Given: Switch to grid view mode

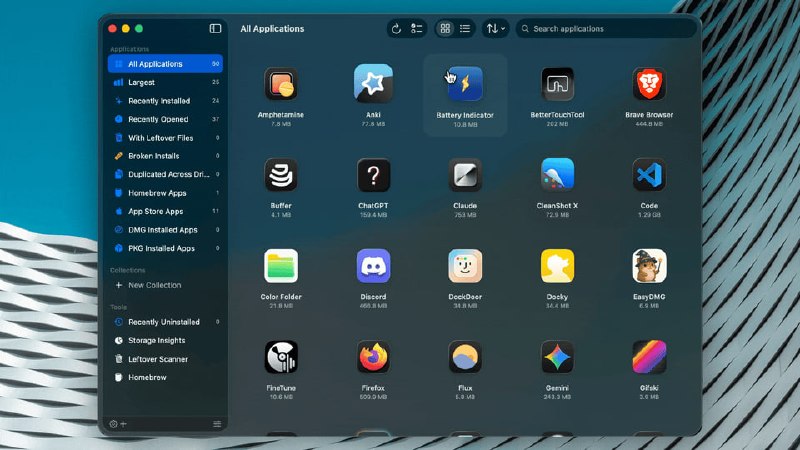Looking at the screenshot, I should pyautogui.click(x=445, y=29).
